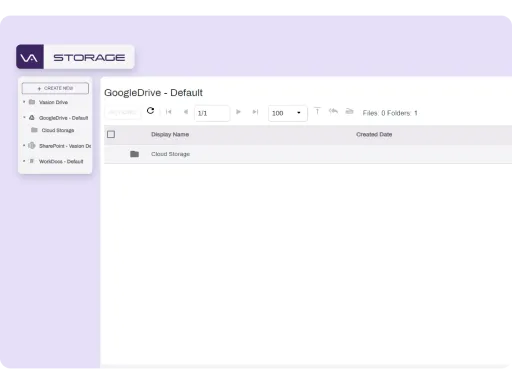512x384 pixels.
Task: Go to first page arrow
Action: point(169,112)
